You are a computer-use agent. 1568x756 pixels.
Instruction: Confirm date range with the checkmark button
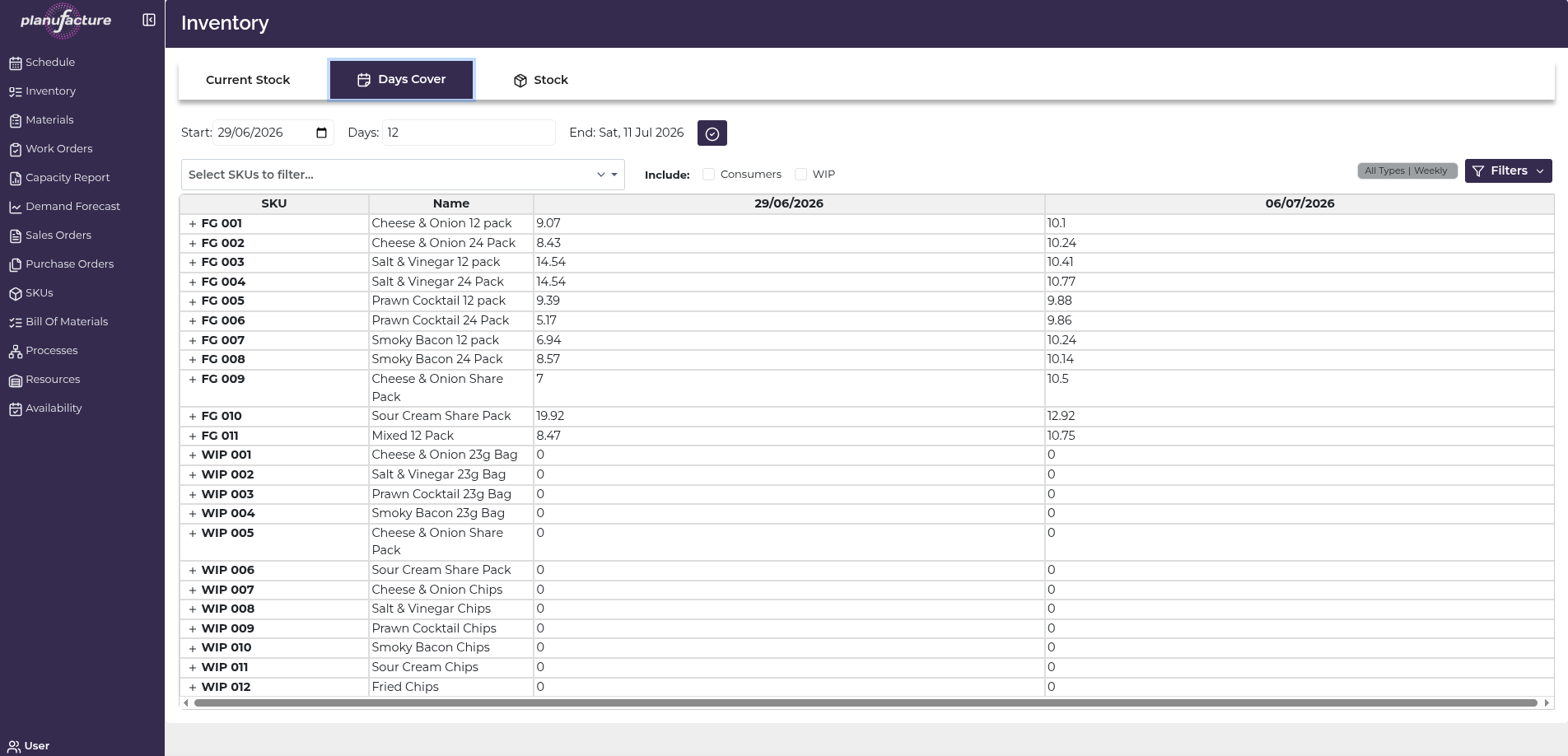tap(712, 133)
